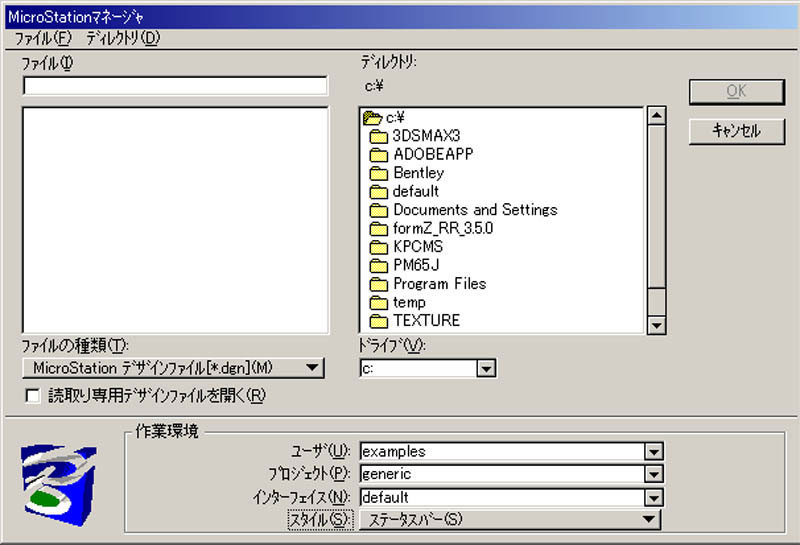Screen dimensions: 800x545
Task: Open the ディレクトリ(D) menu
Action: click(x=122, y=38)
